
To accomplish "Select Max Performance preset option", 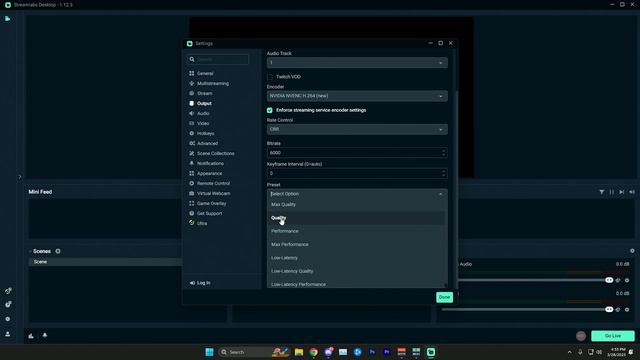I will pyautogui.click(x=356, y=244).
